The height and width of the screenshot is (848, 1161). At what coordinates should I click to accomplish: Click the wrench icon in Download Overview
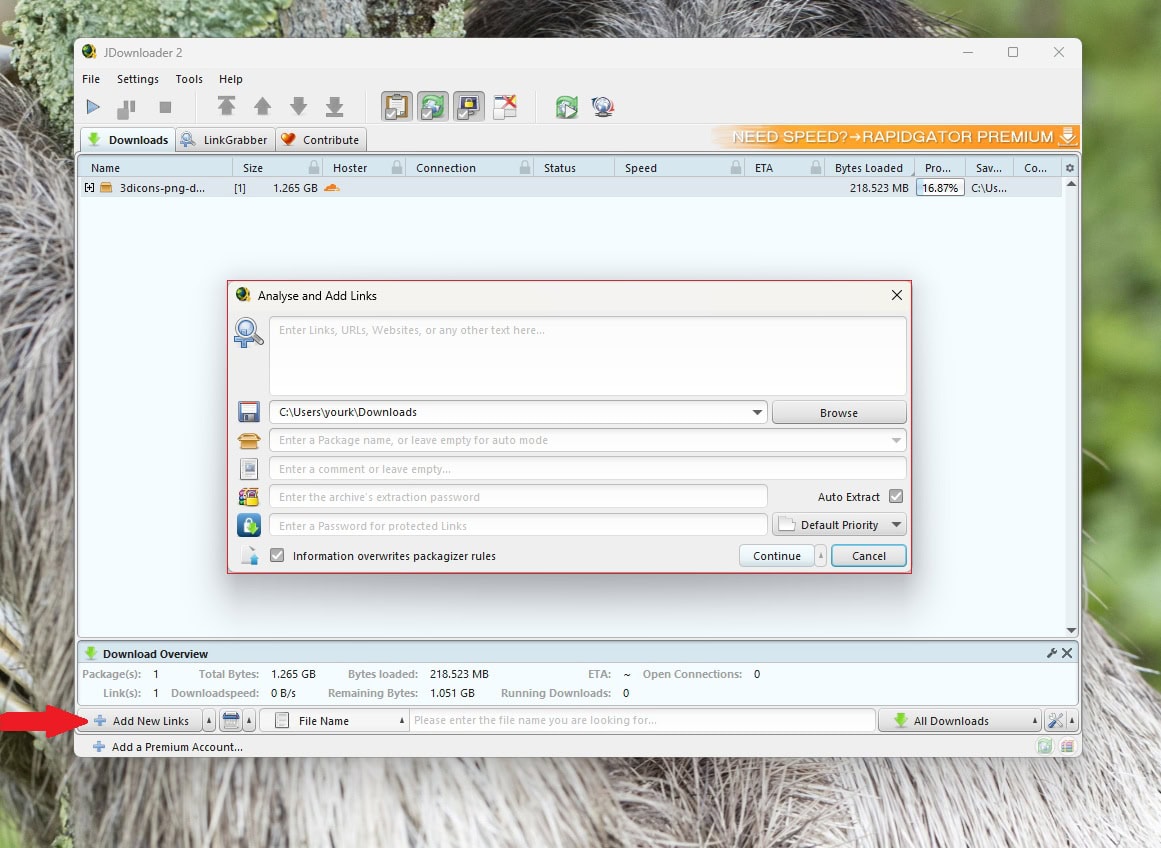coord(1051,653)
